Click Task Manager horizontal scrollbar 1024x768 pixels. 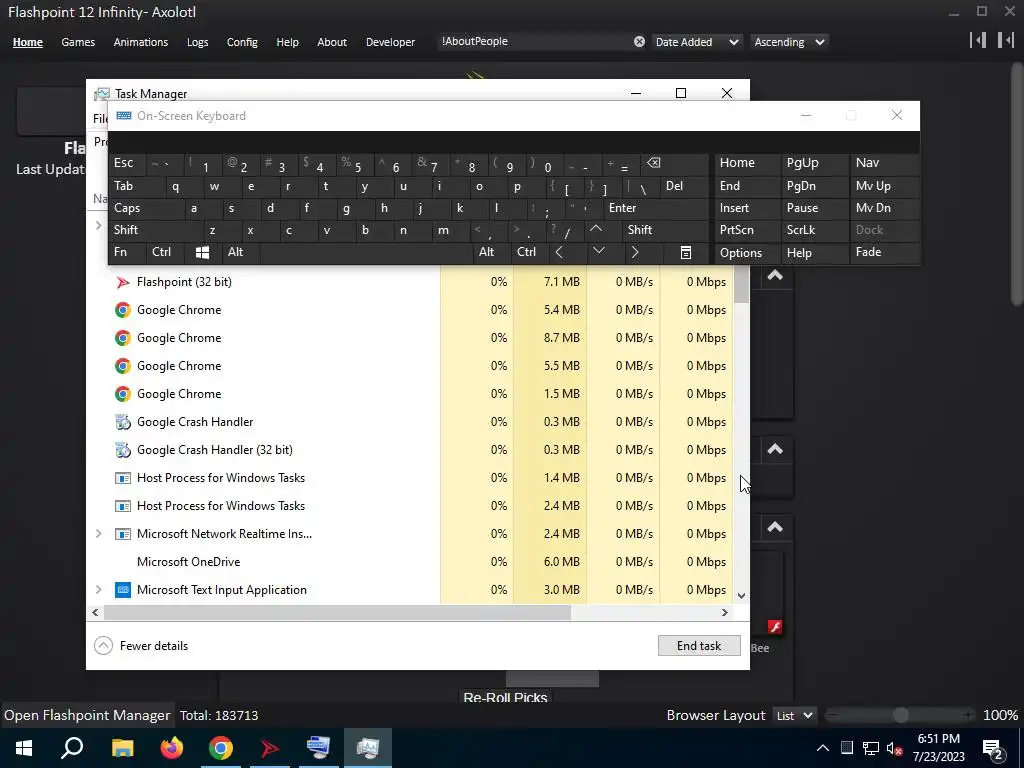[x=337, y=613]
